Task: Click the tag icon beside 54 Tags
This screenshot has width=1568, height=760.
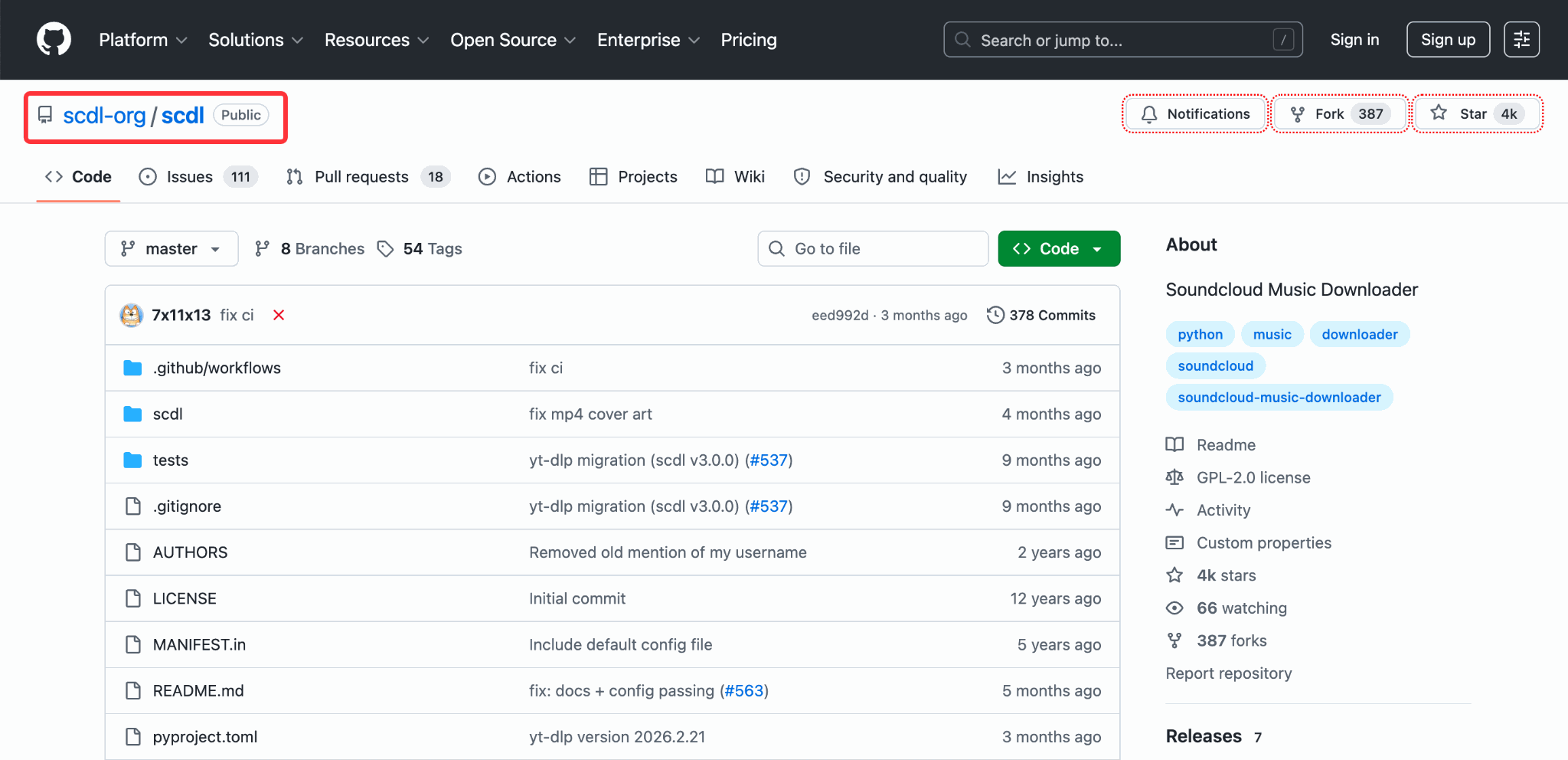Action: (385, 249)
